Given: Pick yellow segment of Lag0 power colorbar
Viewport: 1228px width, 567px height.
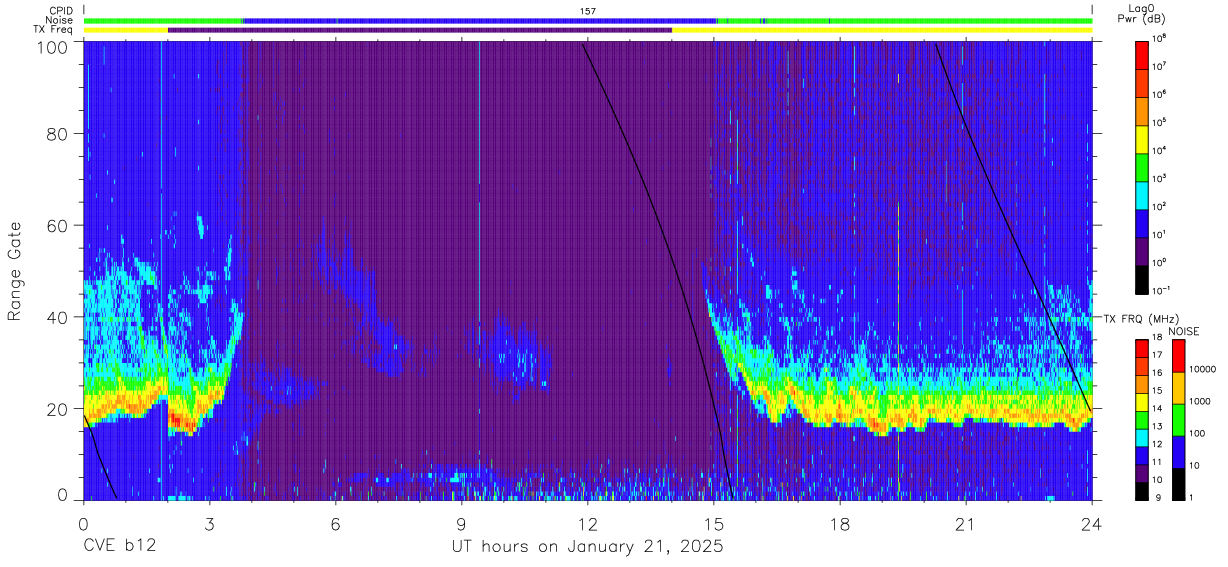Looking at the screenshot, I should (1143, 138).
